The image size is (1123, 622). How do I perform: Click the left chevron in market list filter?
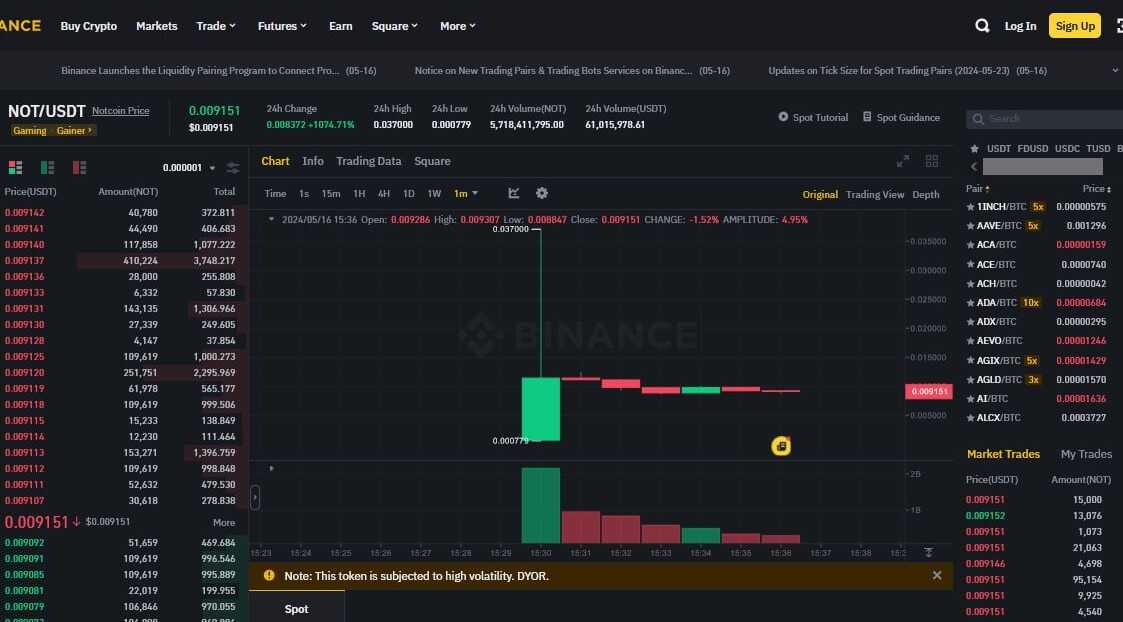(973, 167)
